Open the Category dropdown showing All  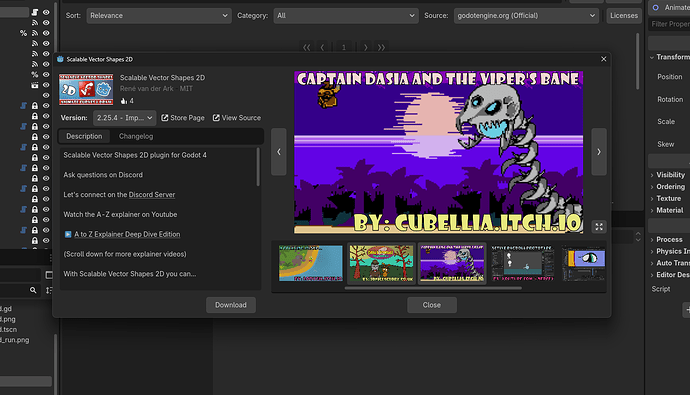point(345,15)
